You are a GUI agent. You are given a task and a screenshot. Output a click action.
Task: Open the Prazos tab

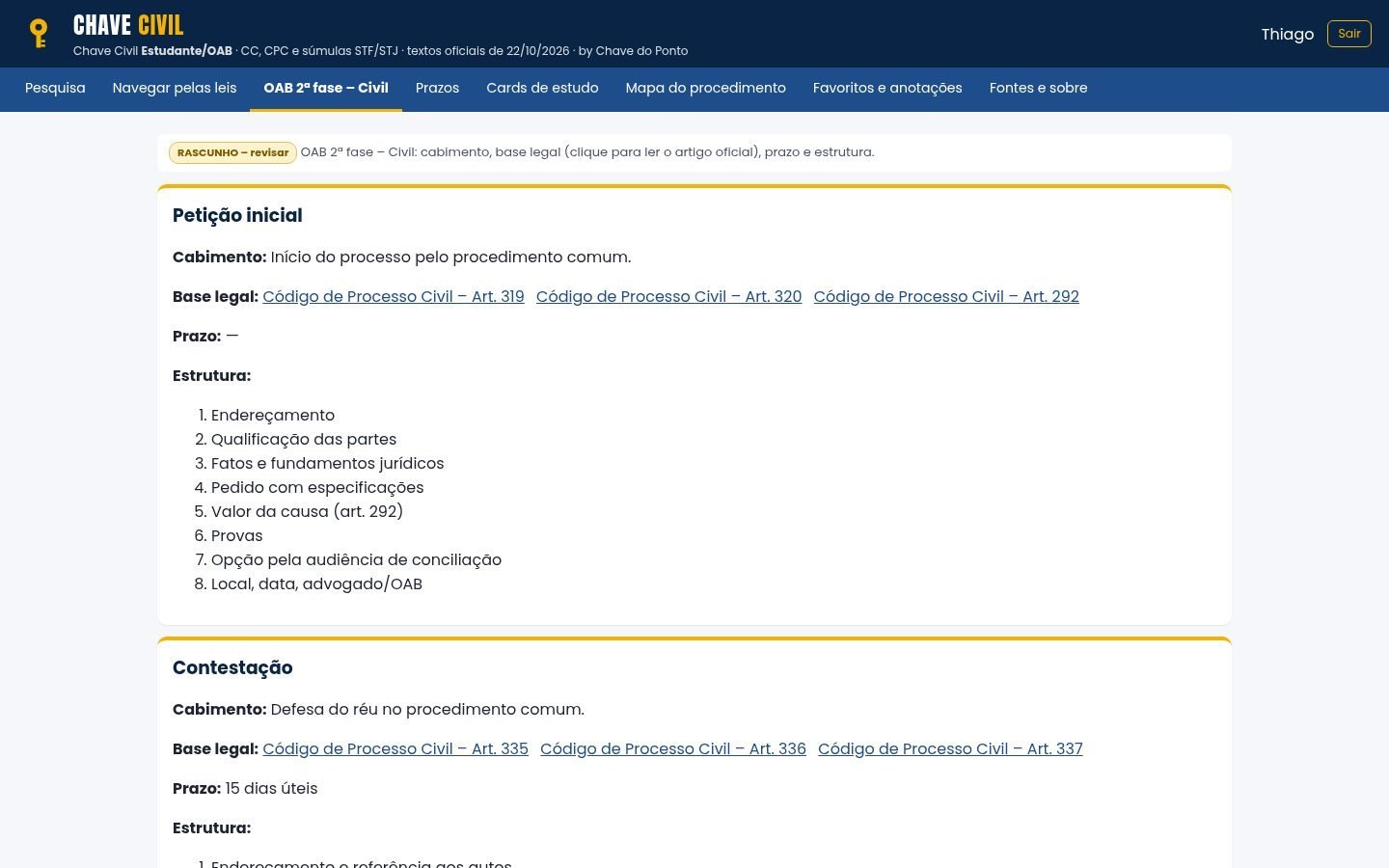click(437, 88)
